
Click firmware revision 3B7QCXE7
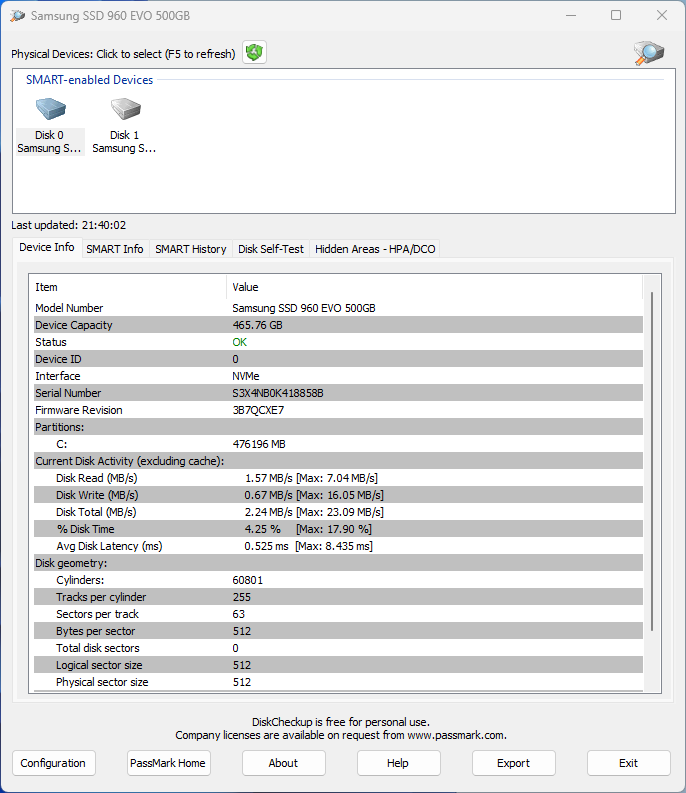(258, 410)
